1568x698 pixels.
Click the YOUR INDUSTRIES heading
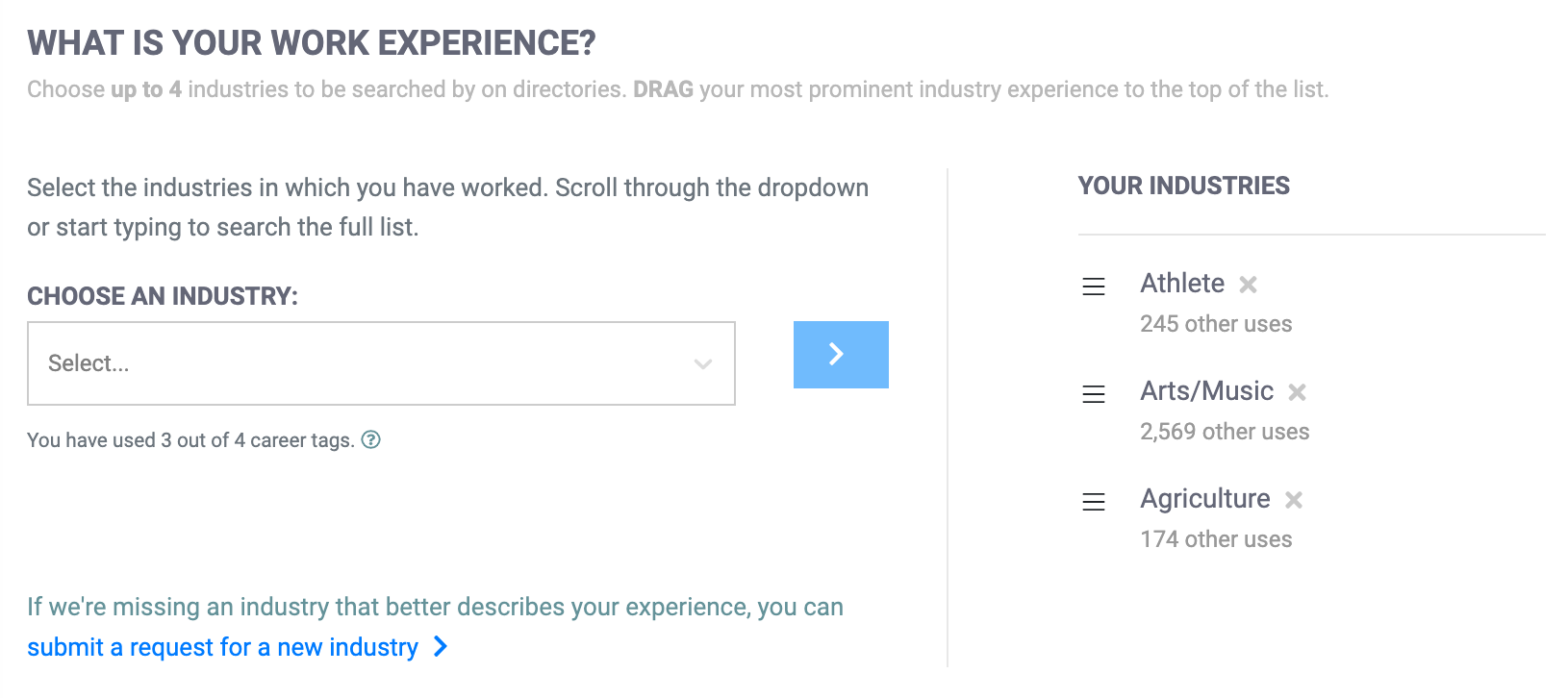pyautogui.click(x=1184, y=186)
